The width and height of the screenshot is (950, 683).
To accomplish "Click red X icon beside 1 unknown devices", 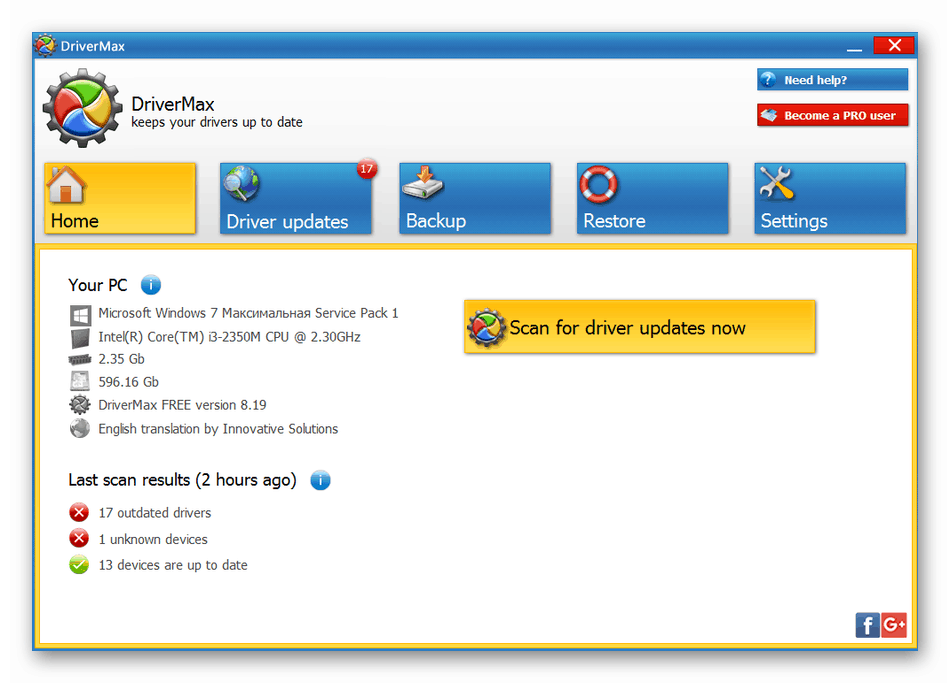I will click(x=79, y=538).
